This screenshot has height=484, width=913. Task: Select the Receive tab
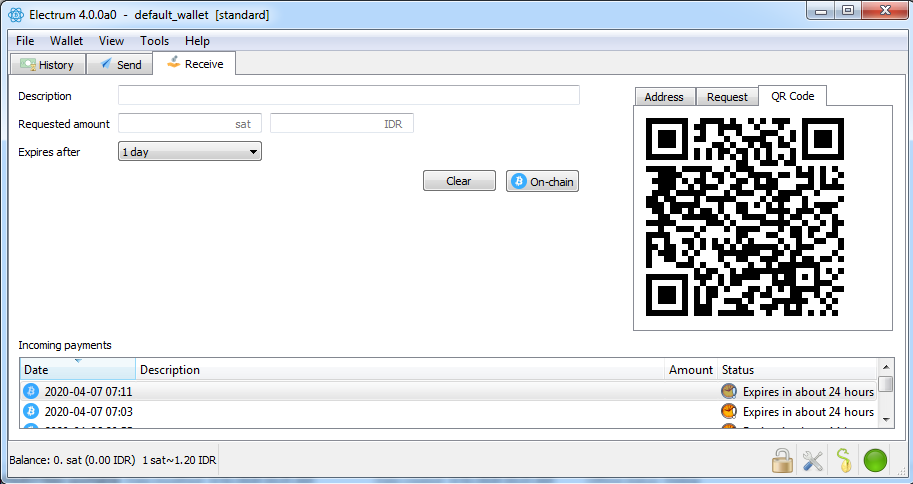tap(195, 63)
